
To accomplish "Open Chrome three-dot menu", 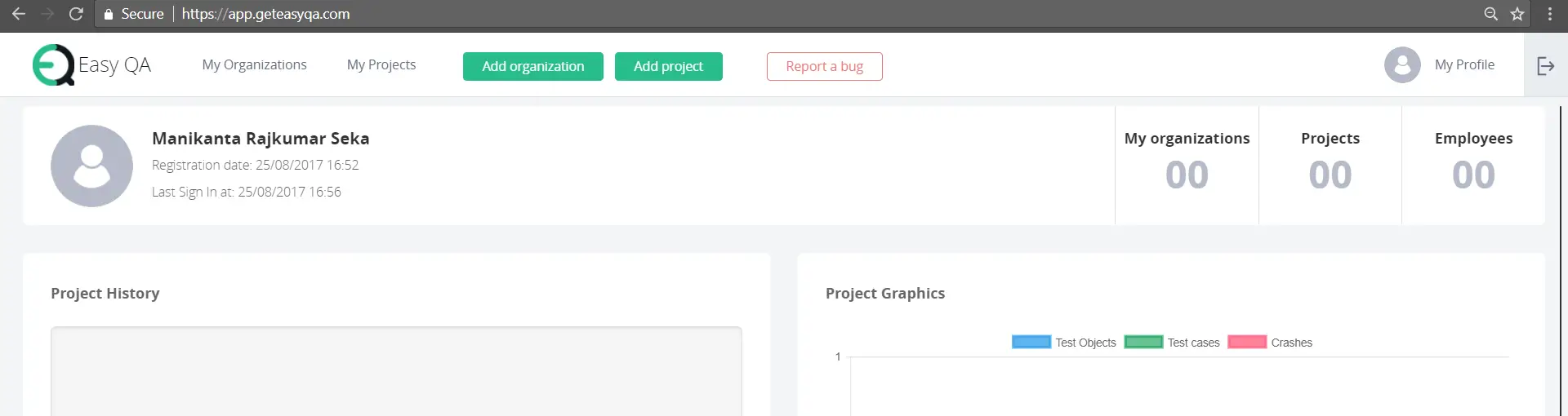I will [1550, 14].
